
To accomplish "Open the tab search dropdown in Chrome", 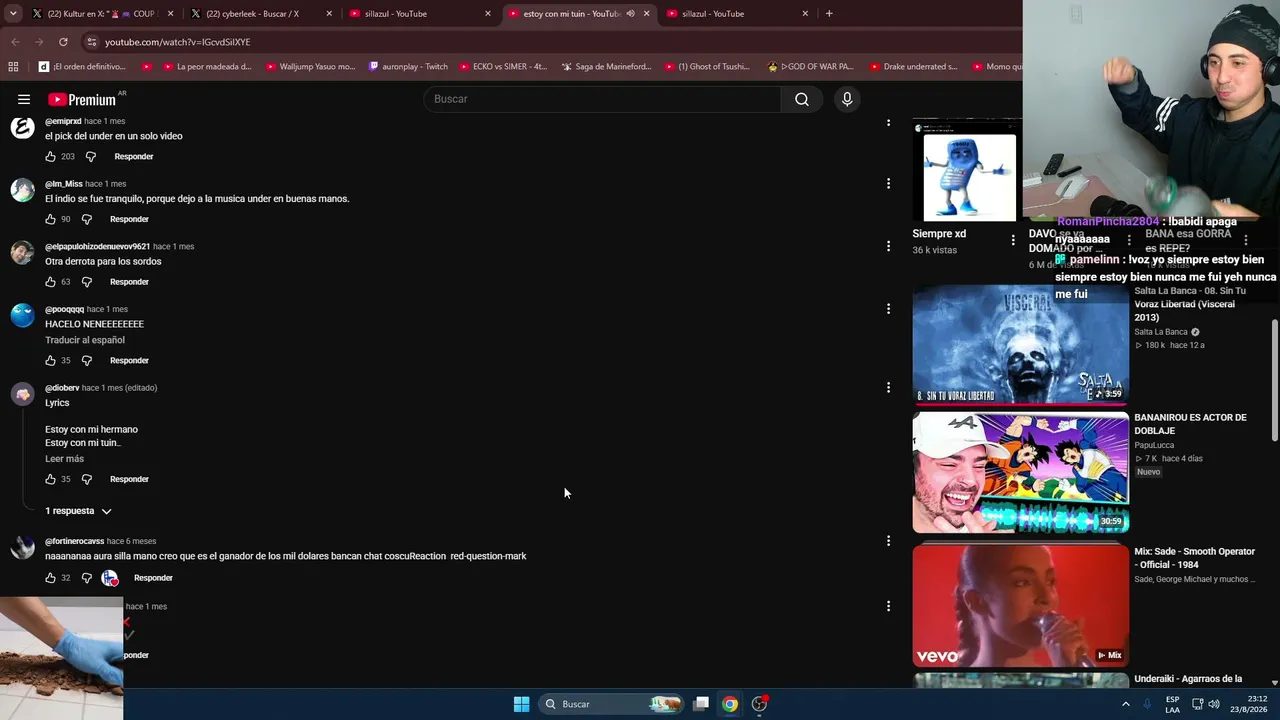I will tap(13, 14).
